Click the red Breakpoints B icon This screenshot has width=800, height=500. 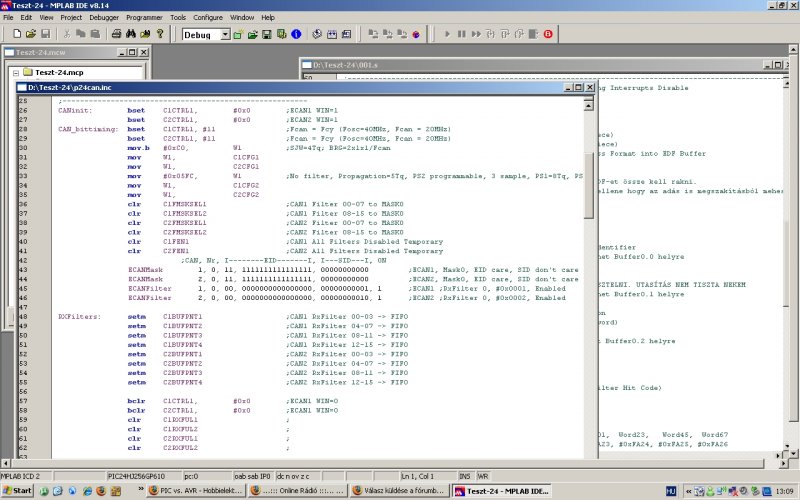pyautogui.click(x=548, y=34)
